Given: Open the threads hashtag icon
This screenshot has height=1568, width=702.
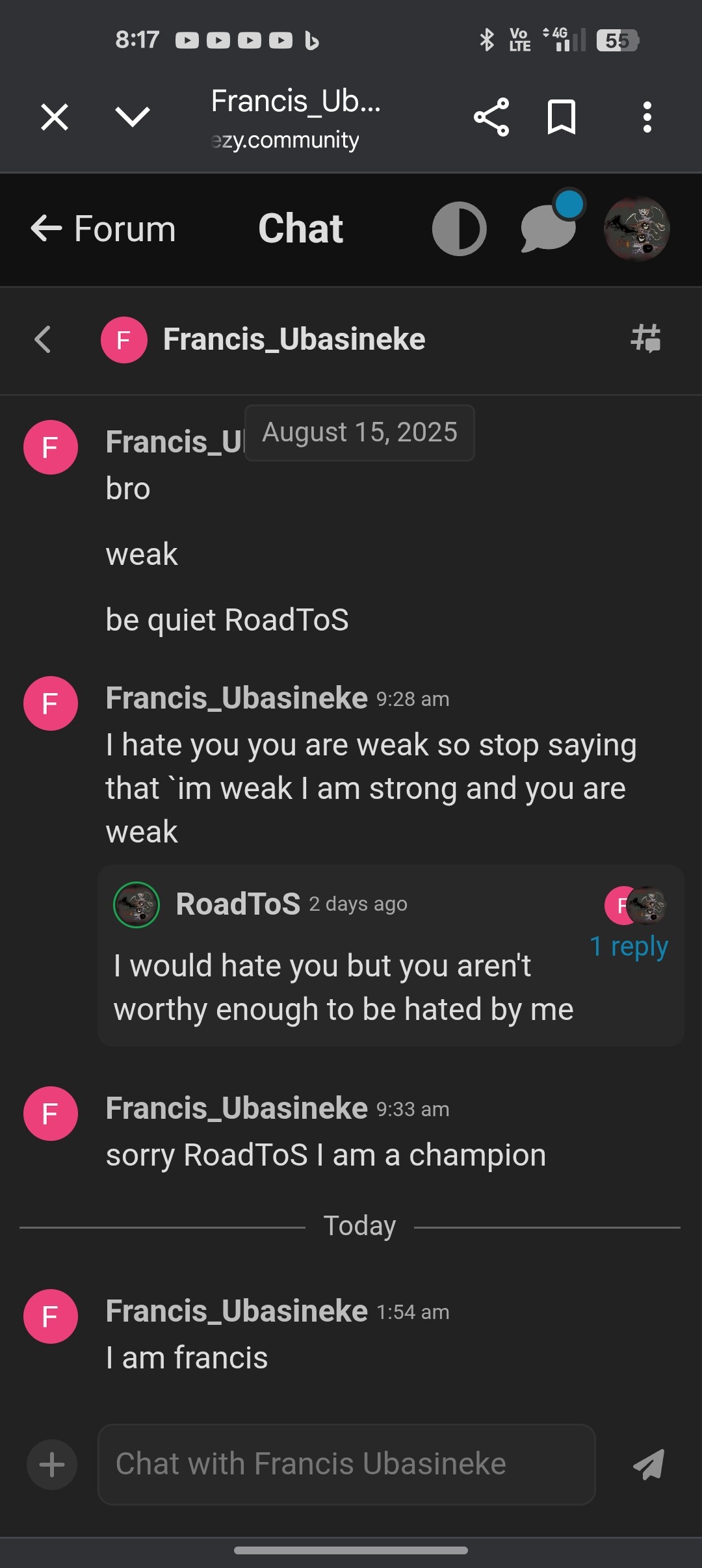Looking at the screenshot, I should coord(646,339).
